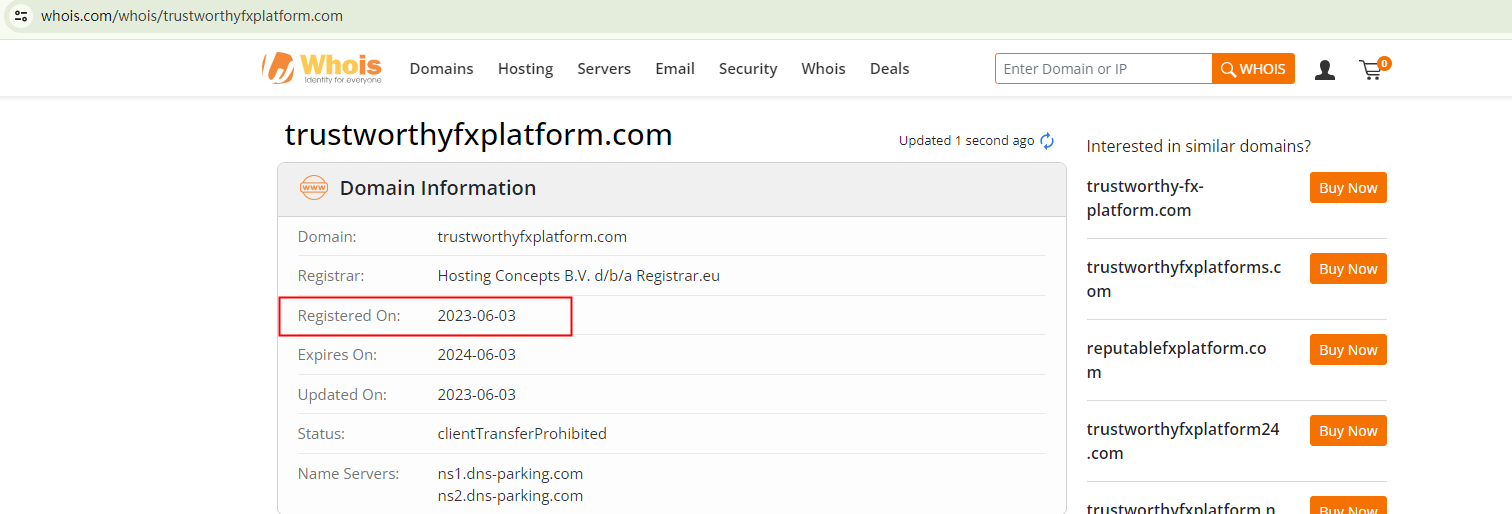Image resolution: width=1512 pixels, height=514 pixels.
Task: Click the browser address bar URL
Action: [192, 16]
